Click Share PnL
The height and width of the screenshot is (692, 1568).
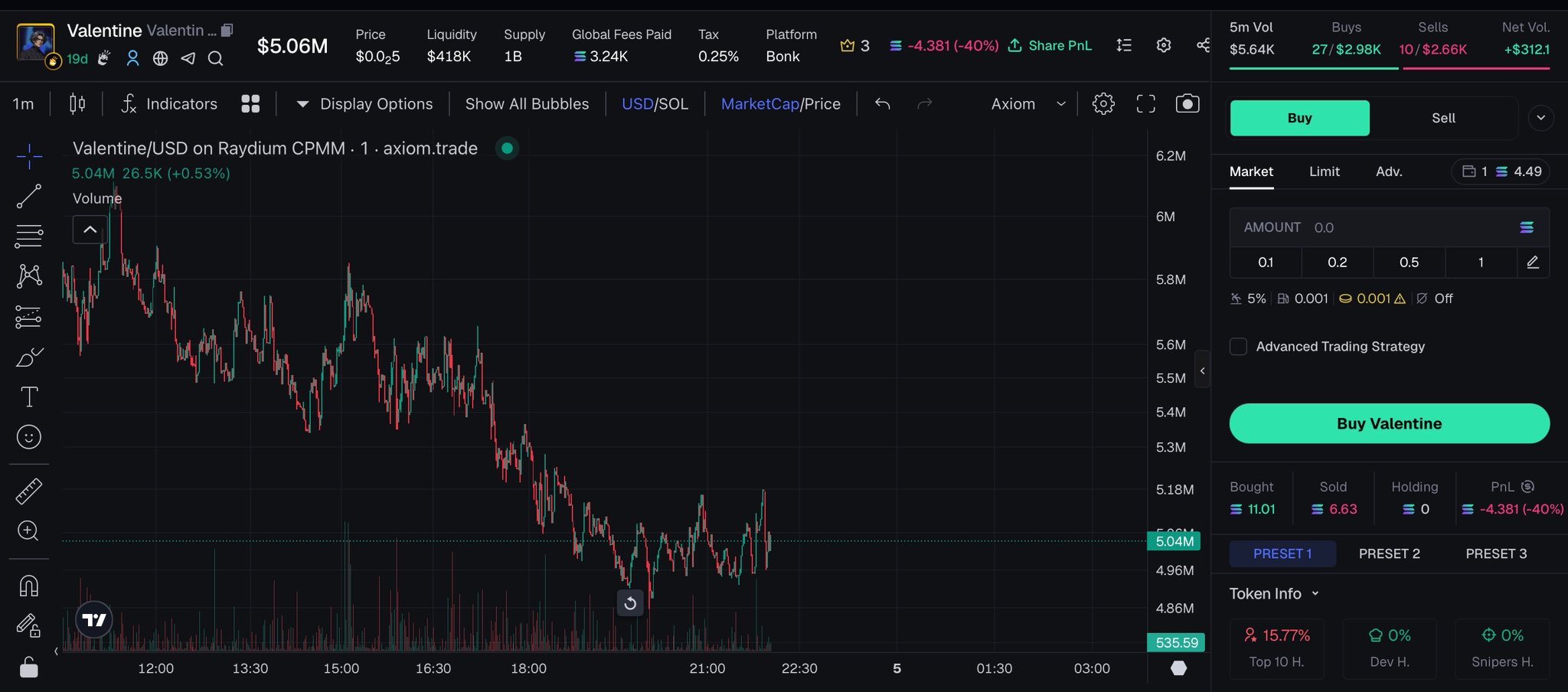1050,46
